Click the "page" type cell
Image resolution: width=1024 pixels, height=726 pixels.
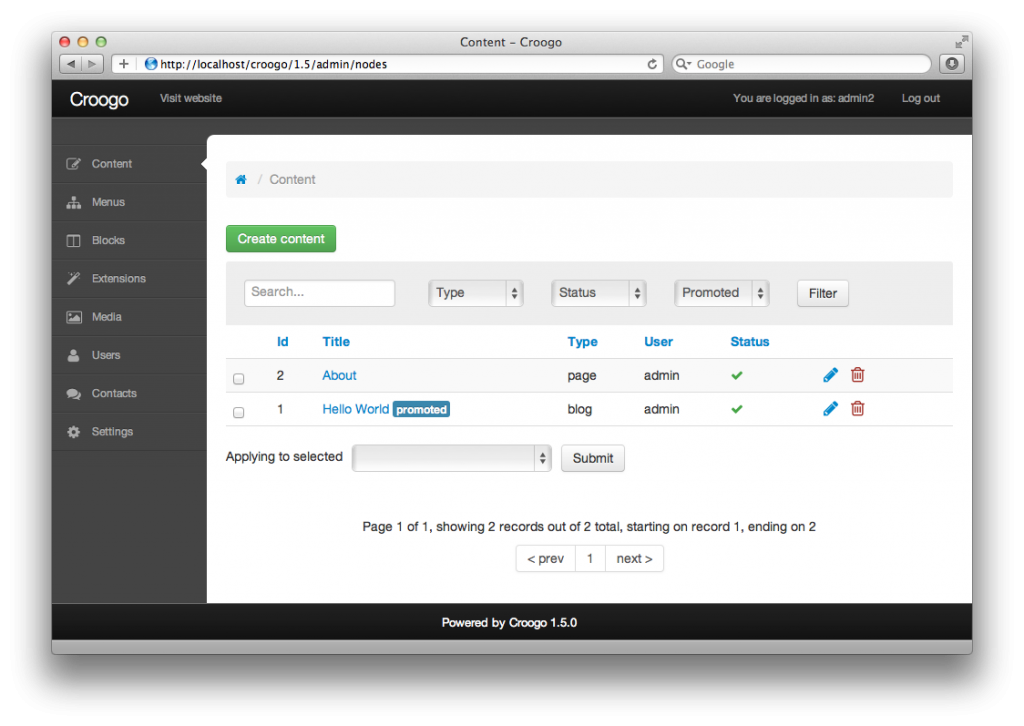582,376
